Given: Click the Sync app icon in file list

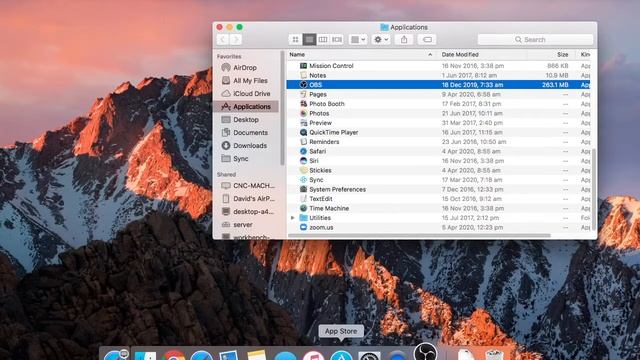Looking at the screenshot, I should pos(303,180).
